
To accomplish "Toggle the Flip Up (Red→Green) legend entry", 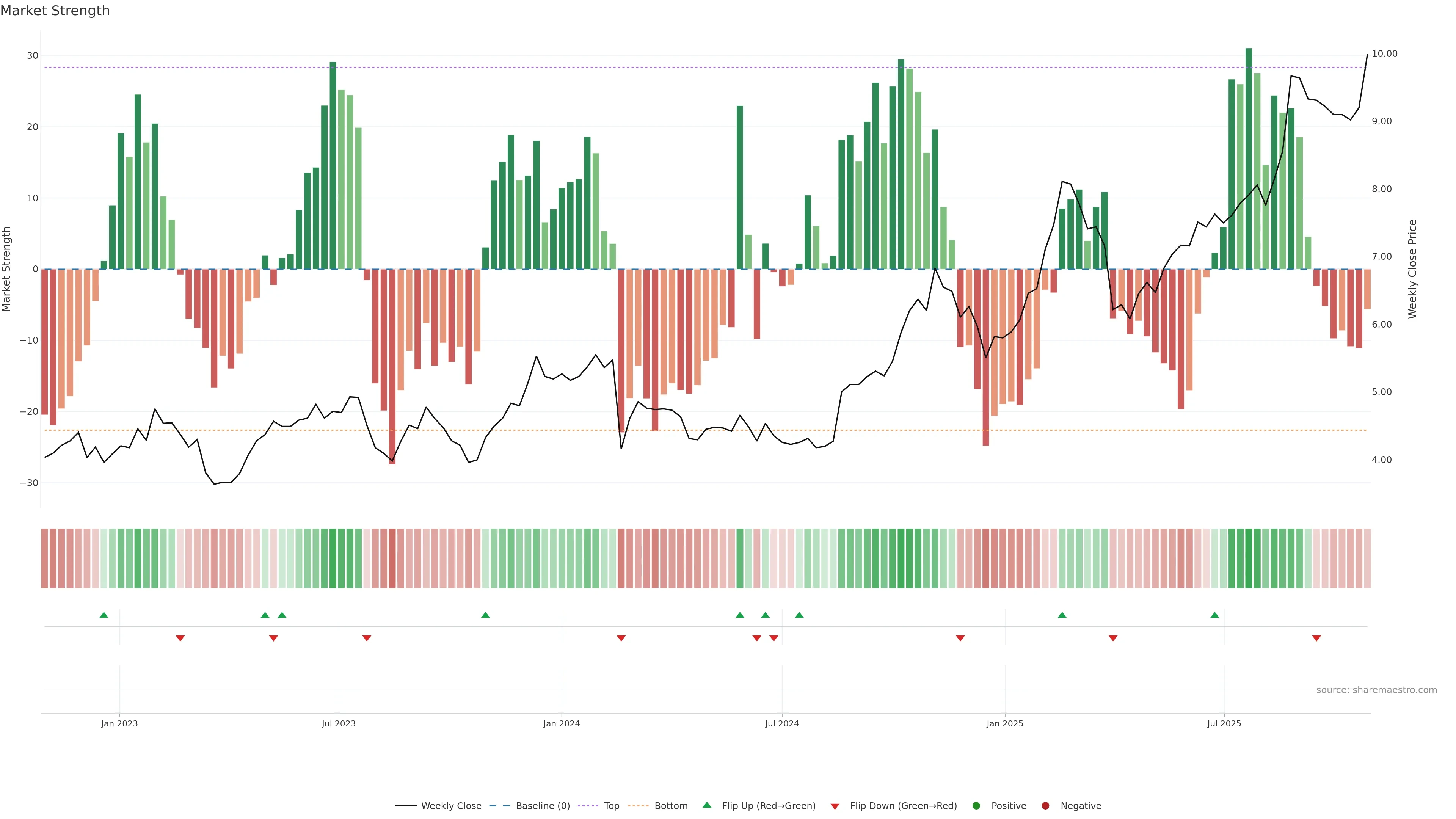I will click(768, 806).
